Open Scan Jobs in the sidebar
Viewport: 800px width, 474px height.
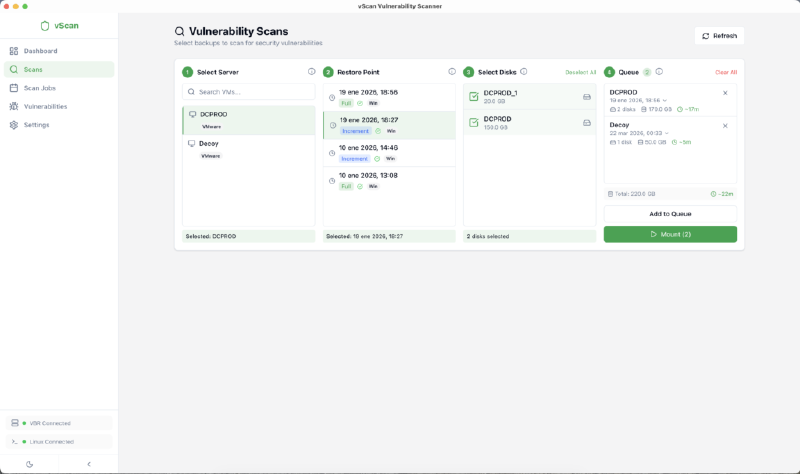click(59, 88)
